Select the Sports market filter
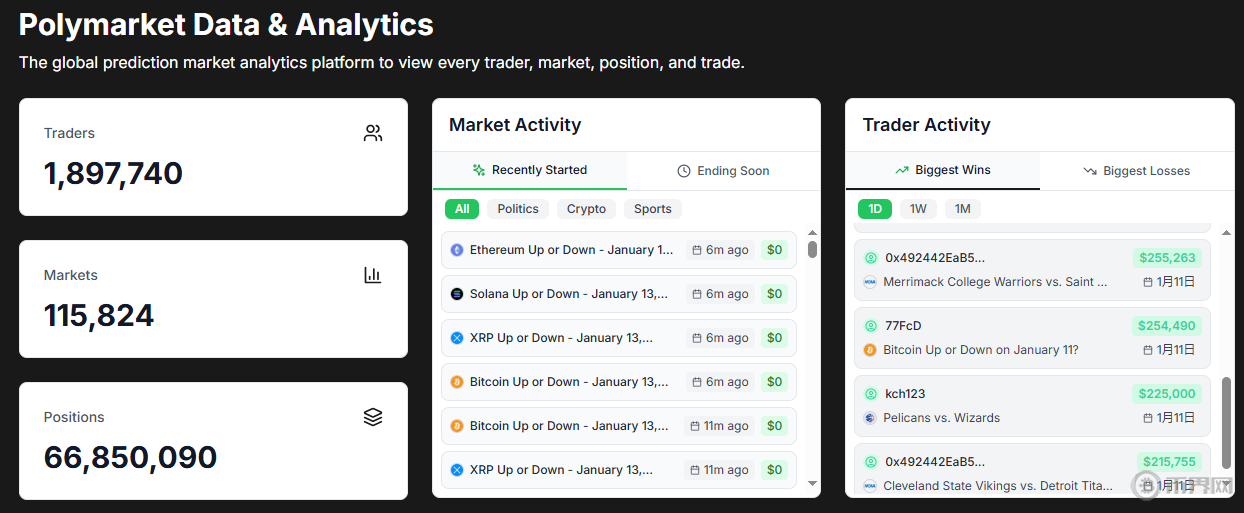The width and height of the screenshot is (1244, 513). (653, 209)
